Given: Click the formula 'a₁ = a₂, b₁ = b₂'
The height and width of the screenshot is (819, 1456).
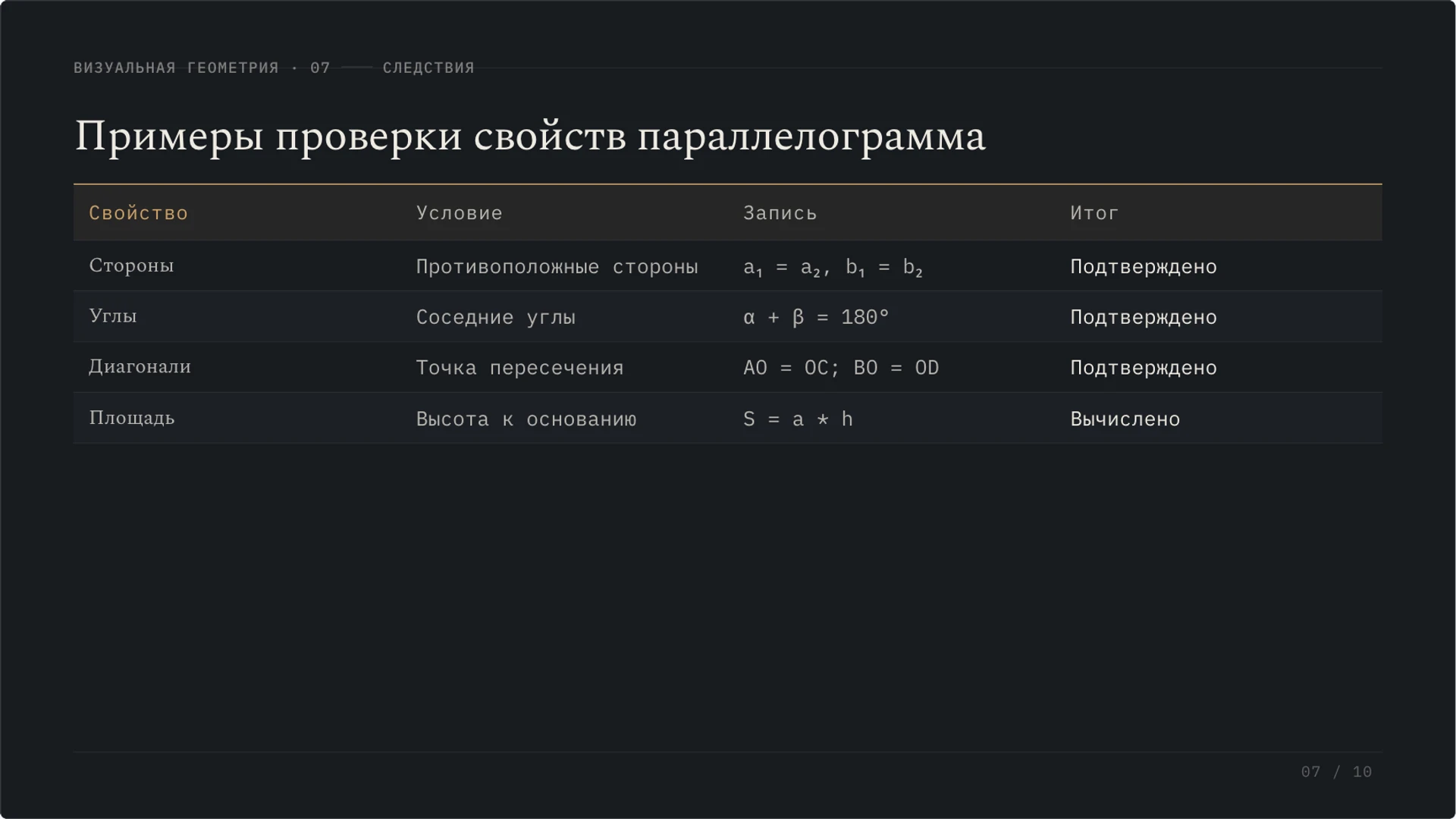Looking at the screenshot, I should [833, 268].
